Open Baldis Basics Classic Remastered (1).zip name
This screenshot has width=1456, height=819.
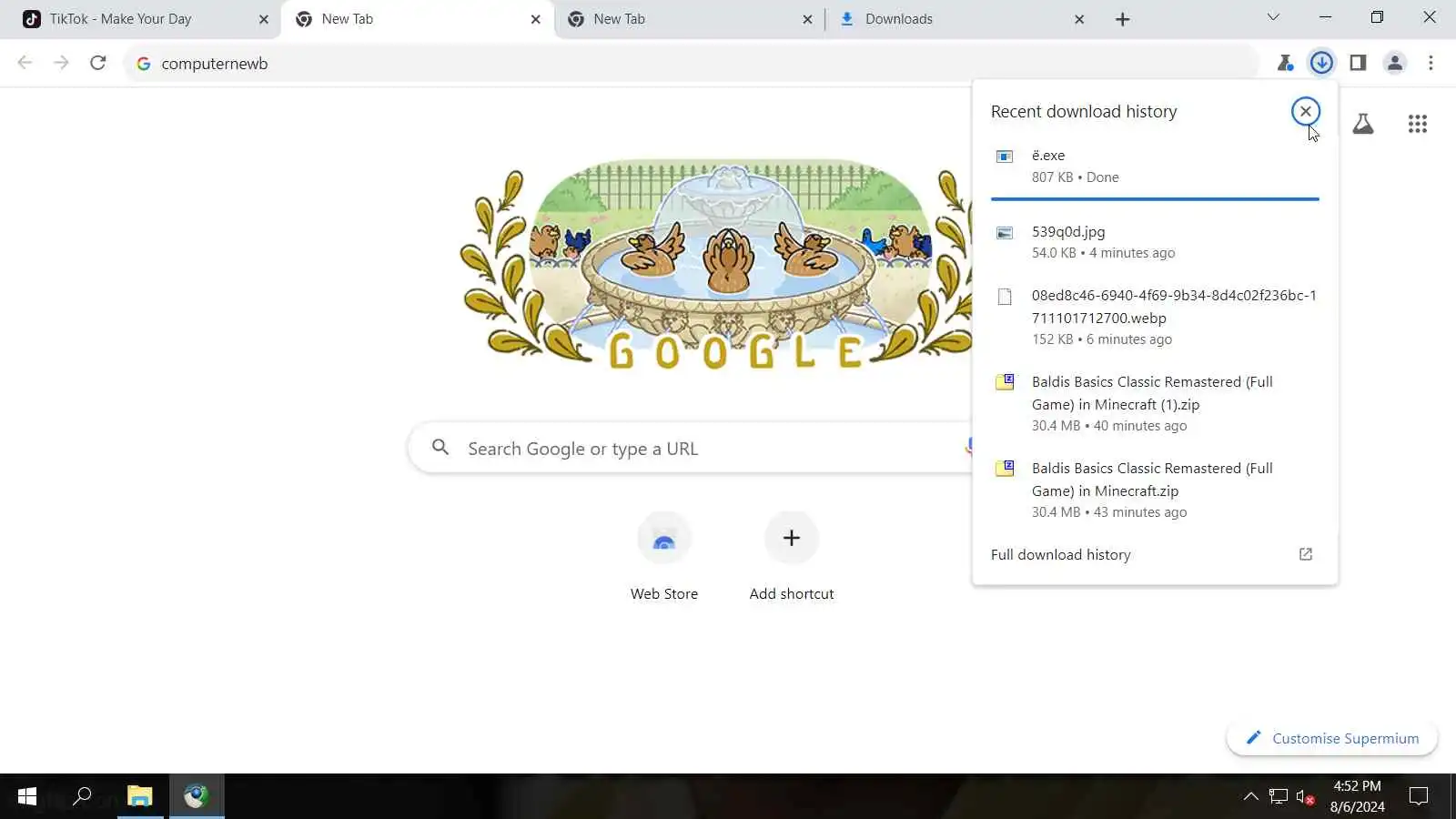[1152, 393]
